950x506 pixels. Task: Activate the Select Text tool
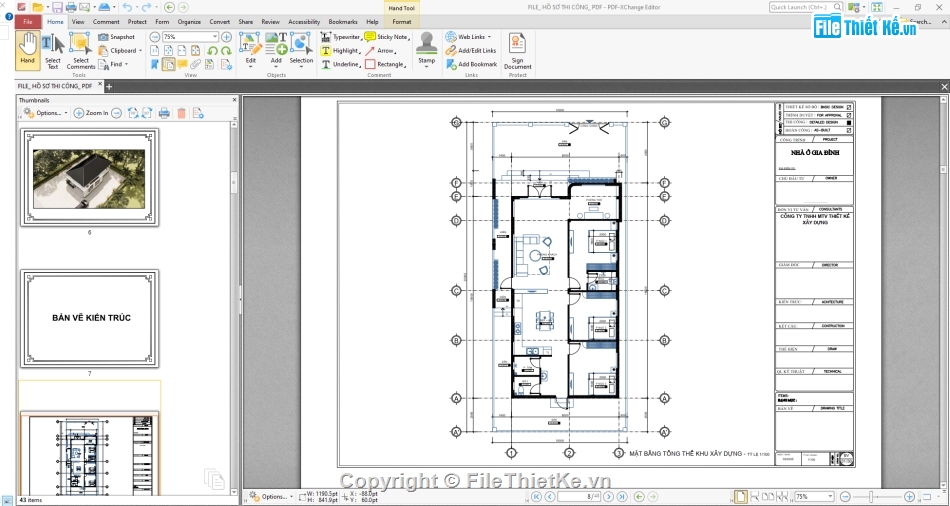52,50
